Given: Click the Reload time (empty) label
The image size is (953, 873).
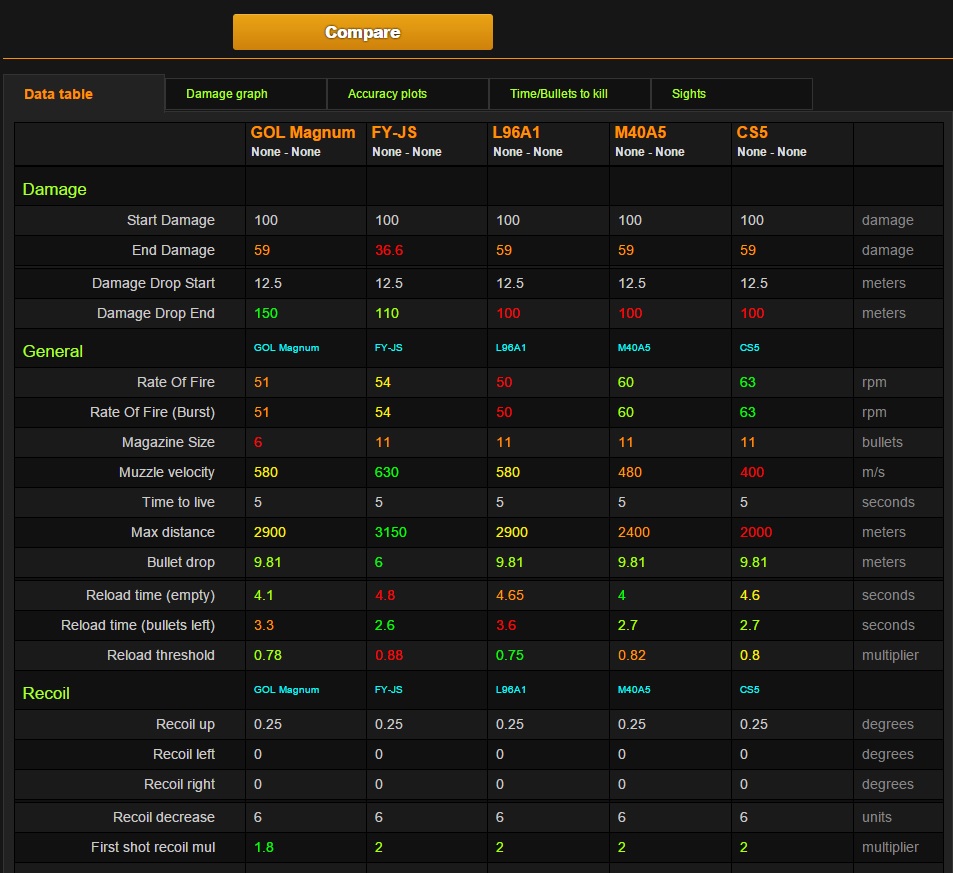Looking at the screenshot, I should point(150,595).
